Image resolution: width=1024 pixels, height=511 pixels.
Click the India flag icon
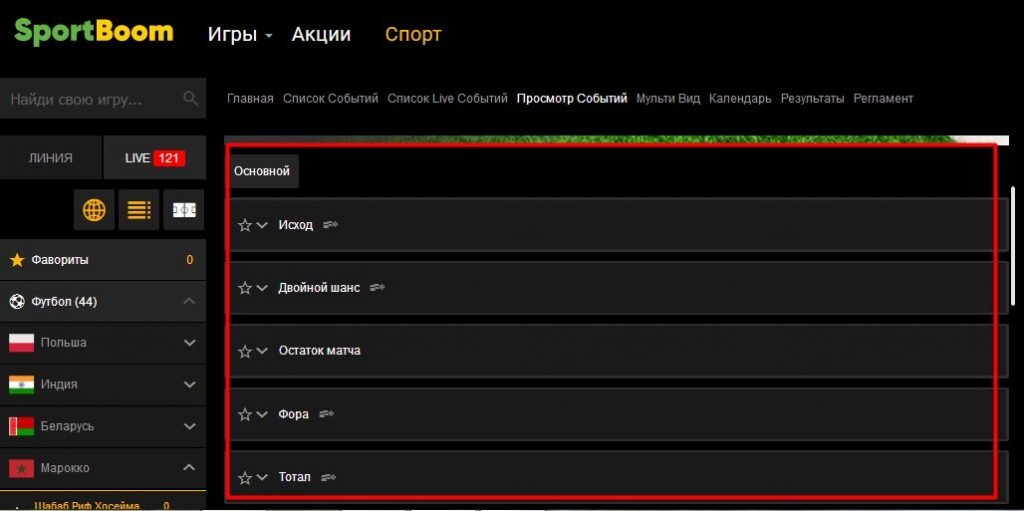[x=22, y=385]
